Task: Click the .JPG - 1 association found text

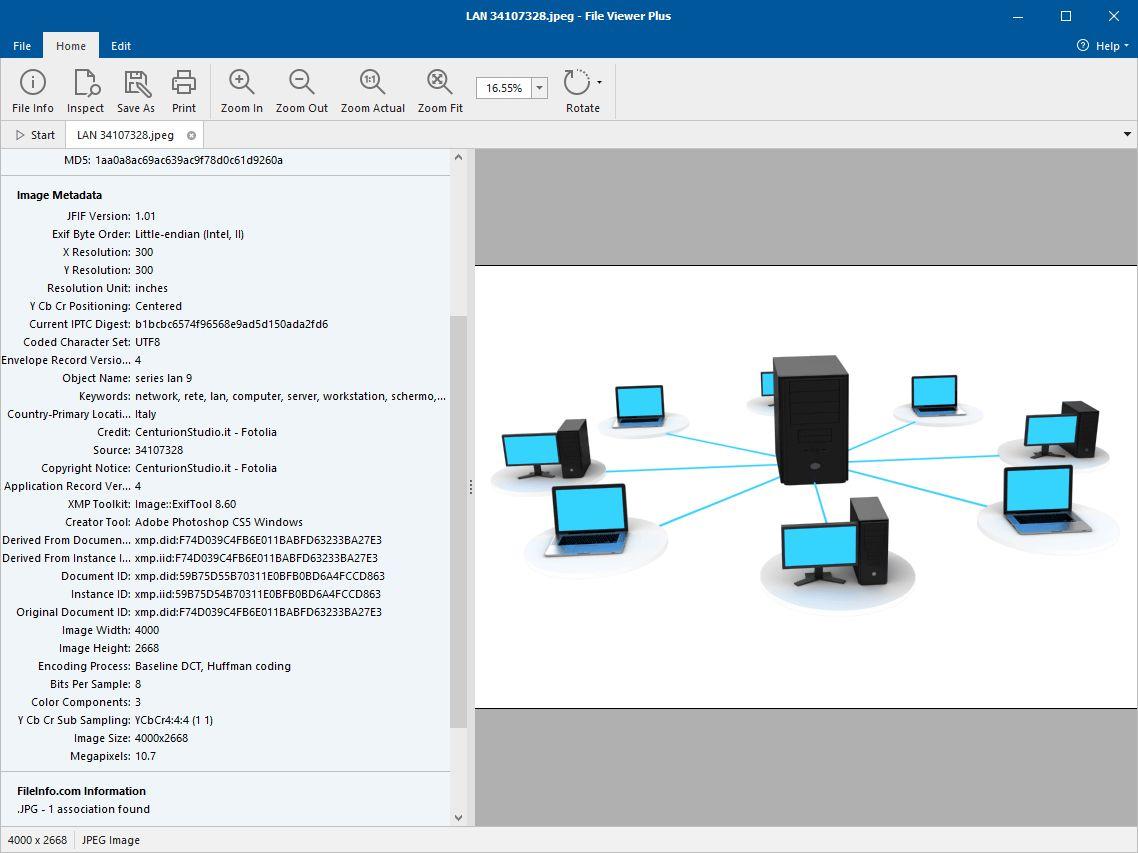Action: [83, 809]
